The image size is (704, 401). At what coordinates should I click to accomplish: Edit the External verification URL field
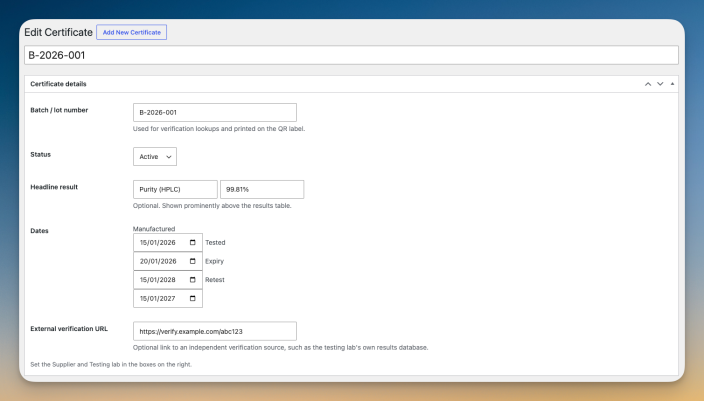[215, 331]
